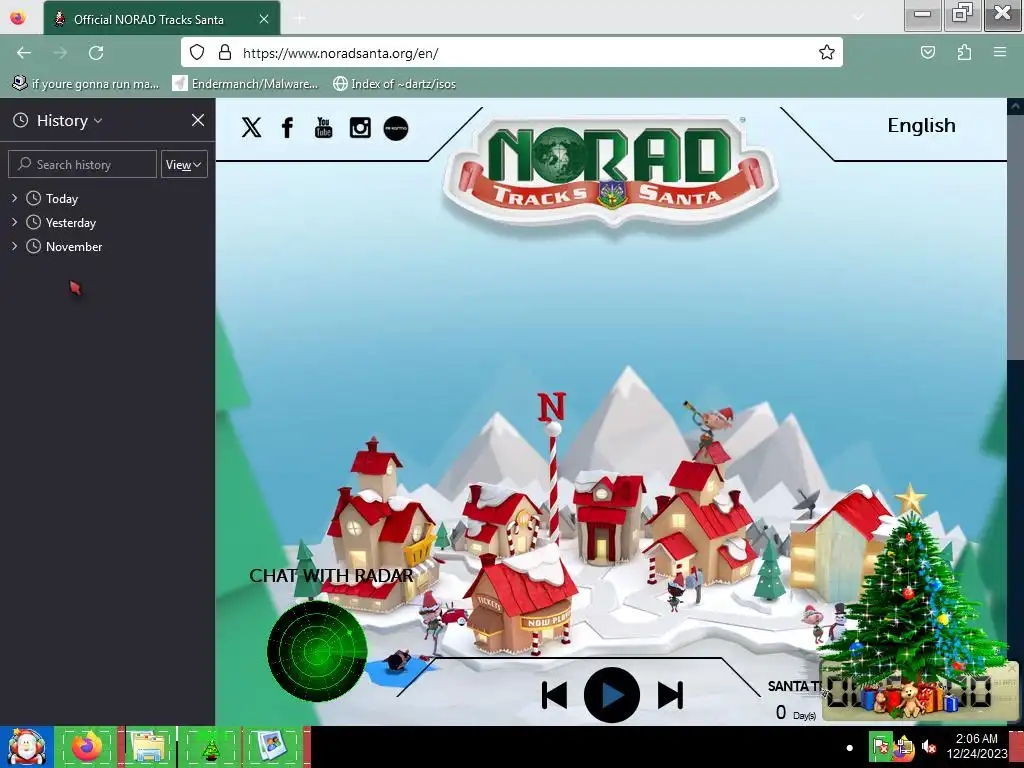Open the YouTube channel icon
The image size is (1024, 768).
click(323, 127)
